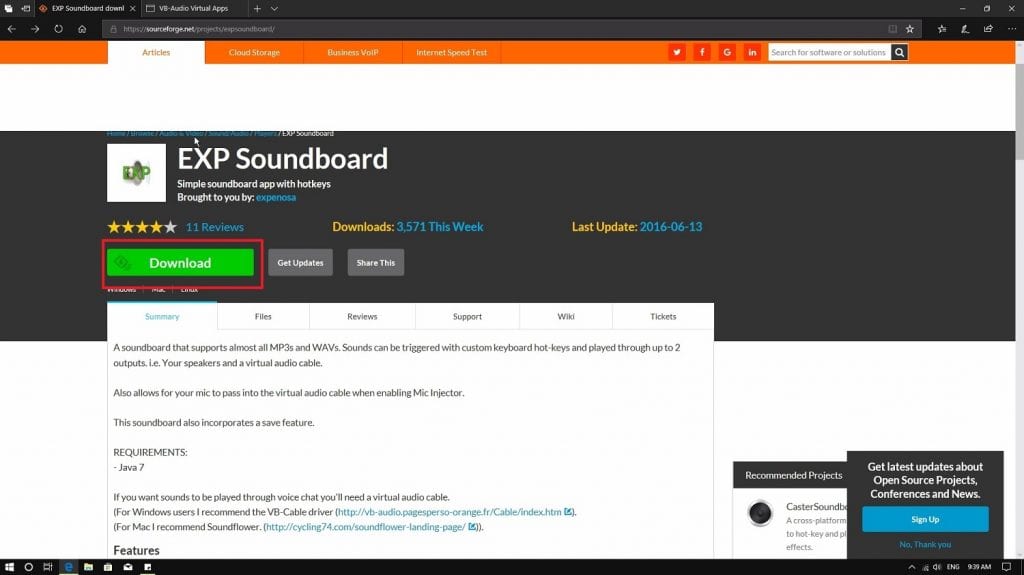1024x575 pixels.
Task: Open the favorites hub icon
Action: (x=942, y=29)
